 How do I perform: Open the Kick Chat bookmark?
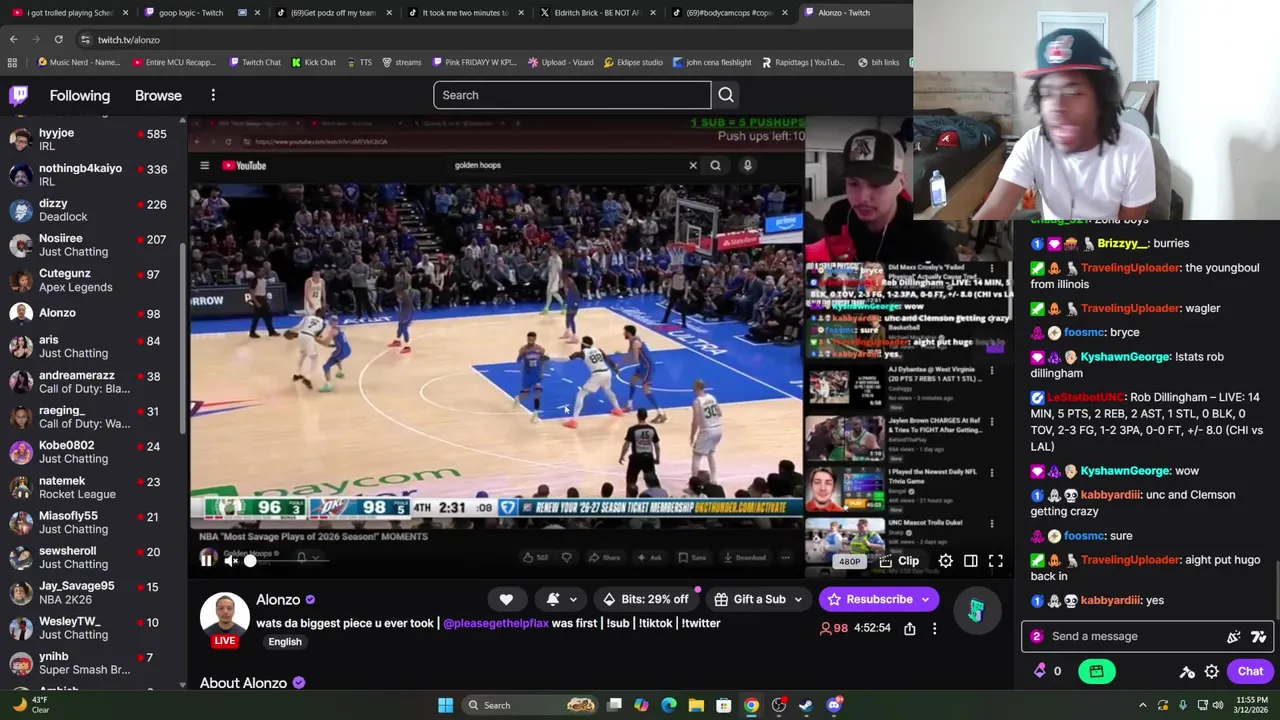click(x=313, y=62)
